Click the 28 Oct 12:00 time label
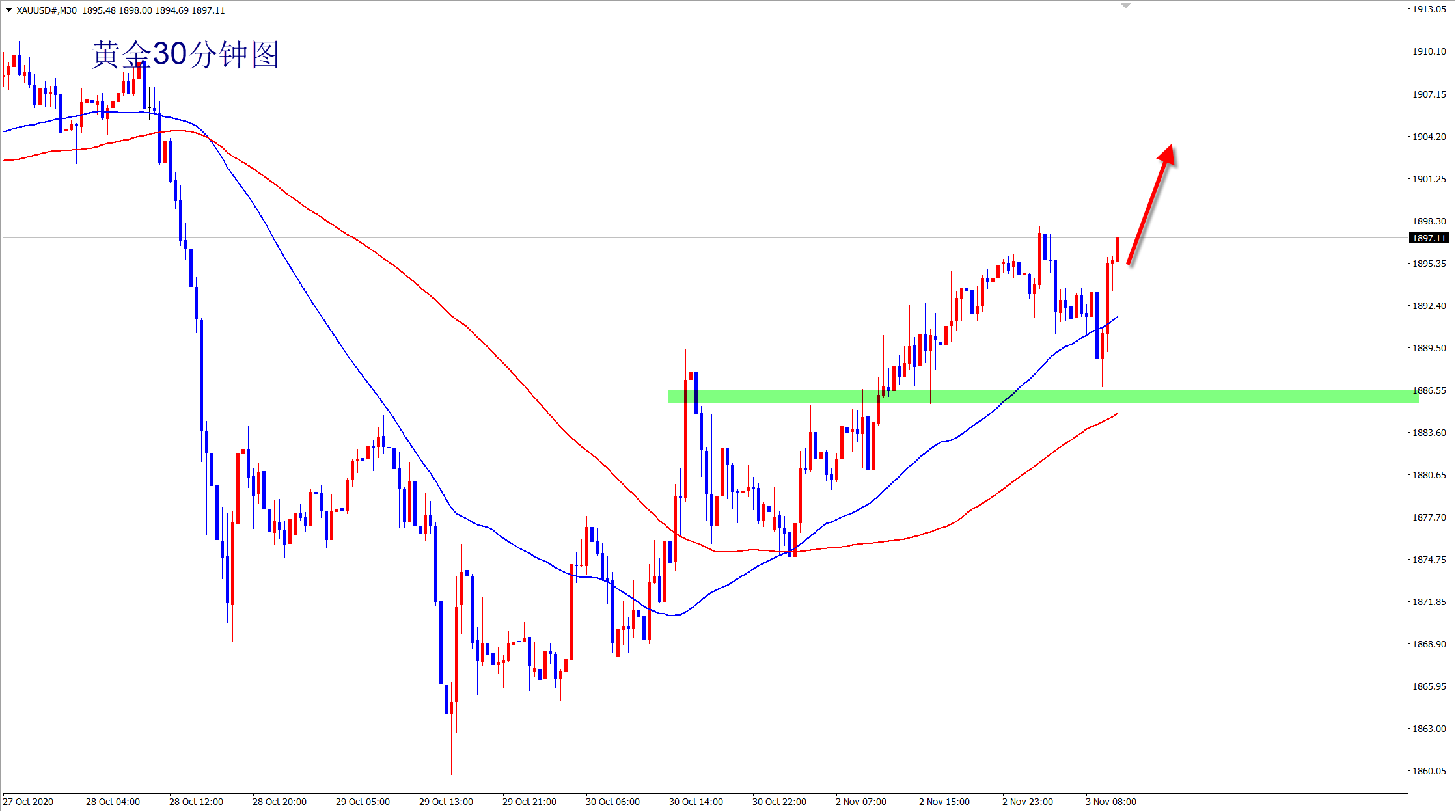1456x812 pixels. [196, 802]
